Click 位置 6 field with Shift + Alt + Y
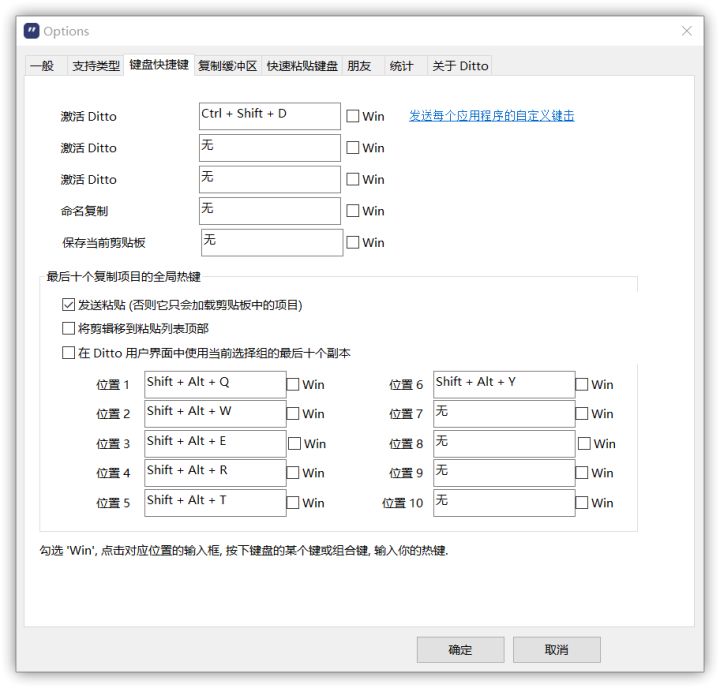Screen dimensions: 720x688 pos(504,384)
